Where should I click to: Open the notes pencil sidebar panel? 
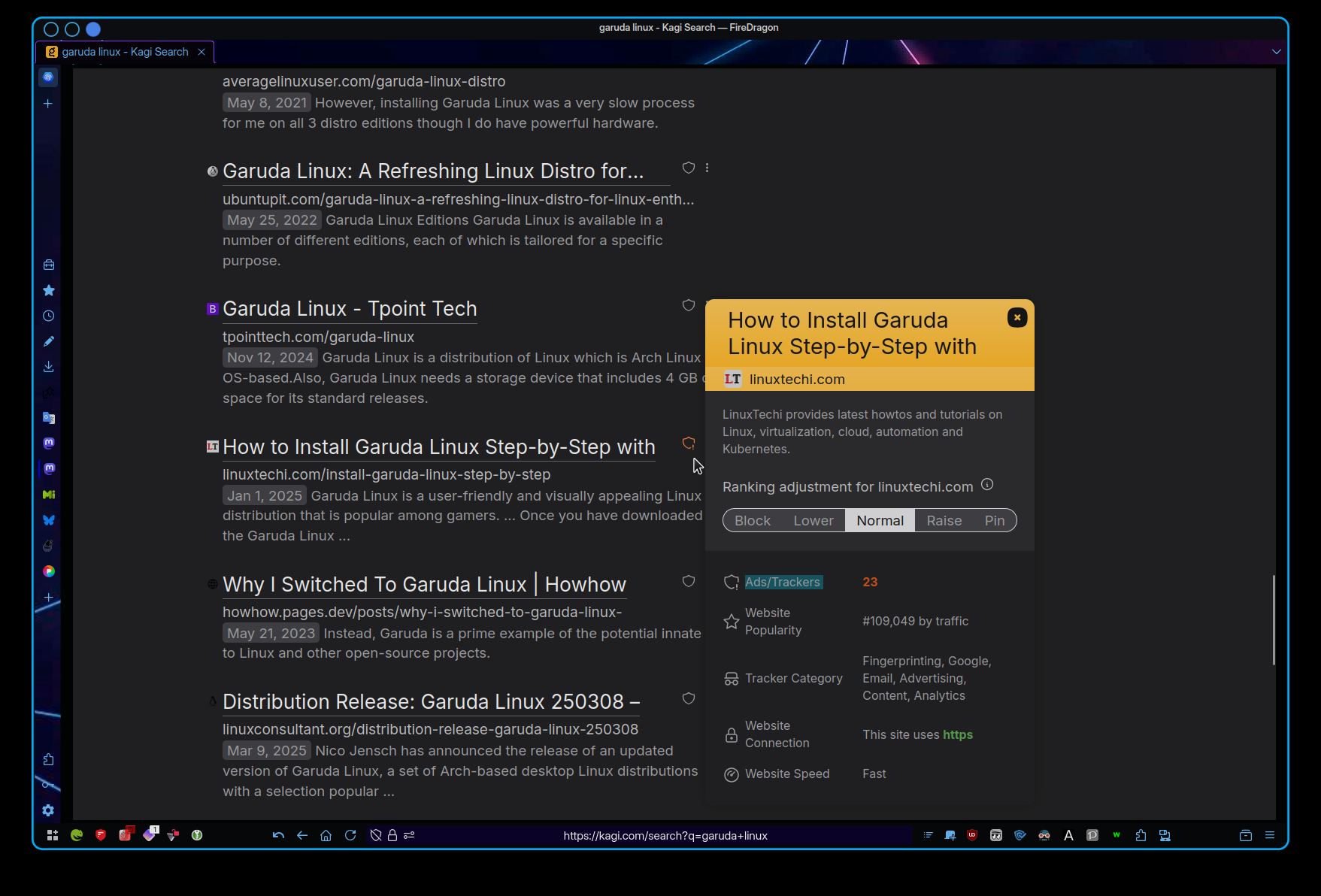click(49, 341)
